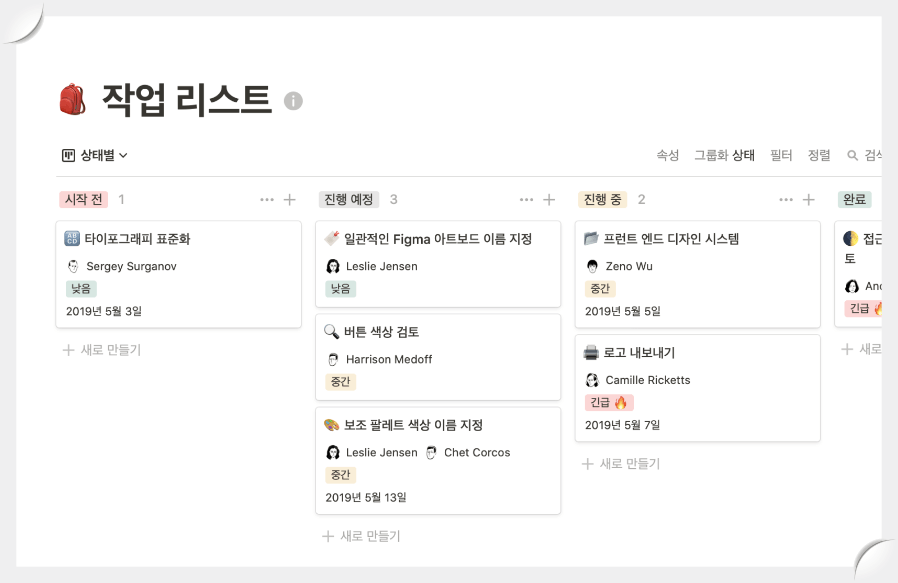The image size is (898, 583).
Task: Open the 정렬 menu
Action: pos(819,155)
